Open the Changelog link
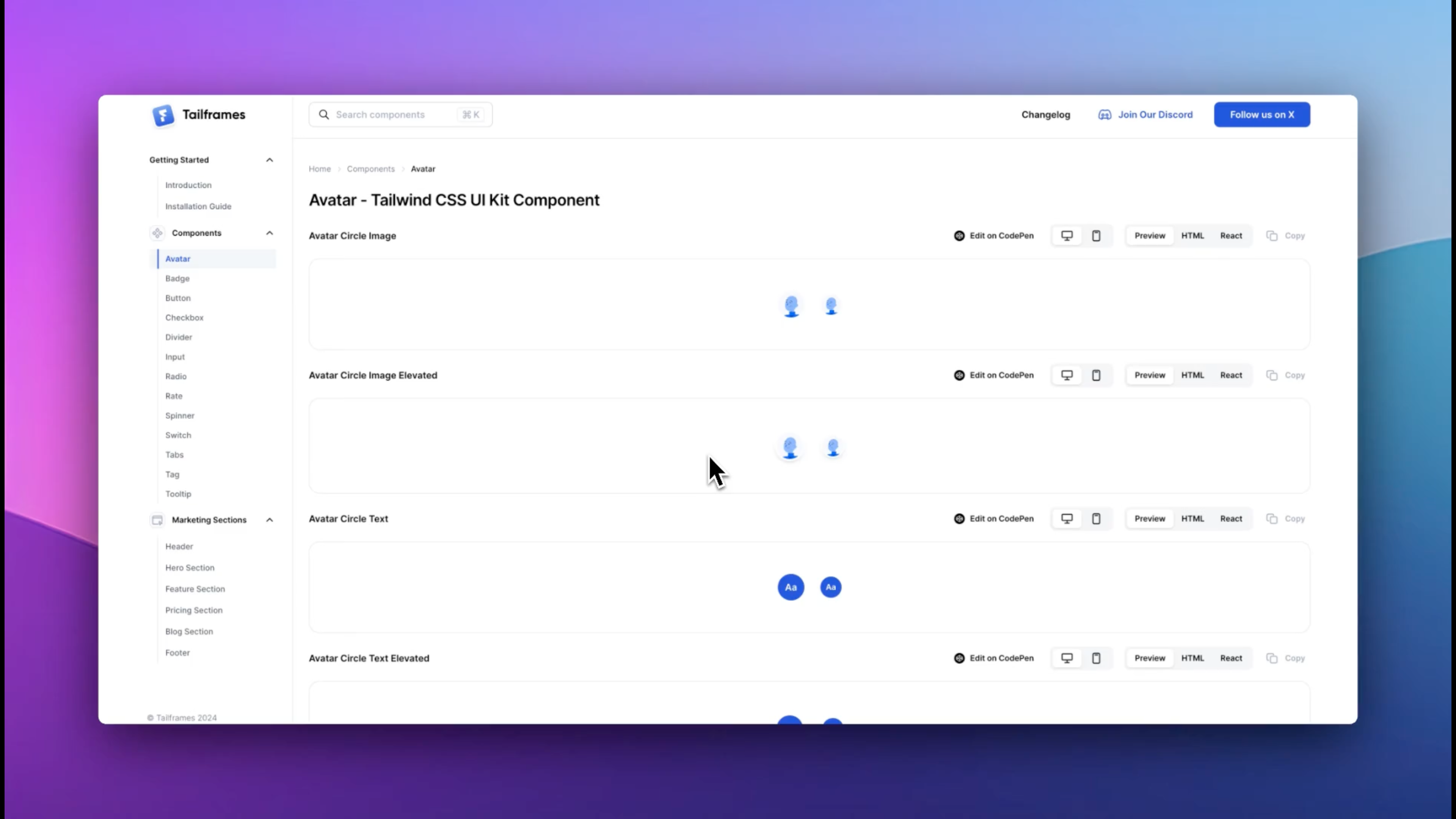The height and width of the screenshot is (819, 1456). tap(1045, 115)
